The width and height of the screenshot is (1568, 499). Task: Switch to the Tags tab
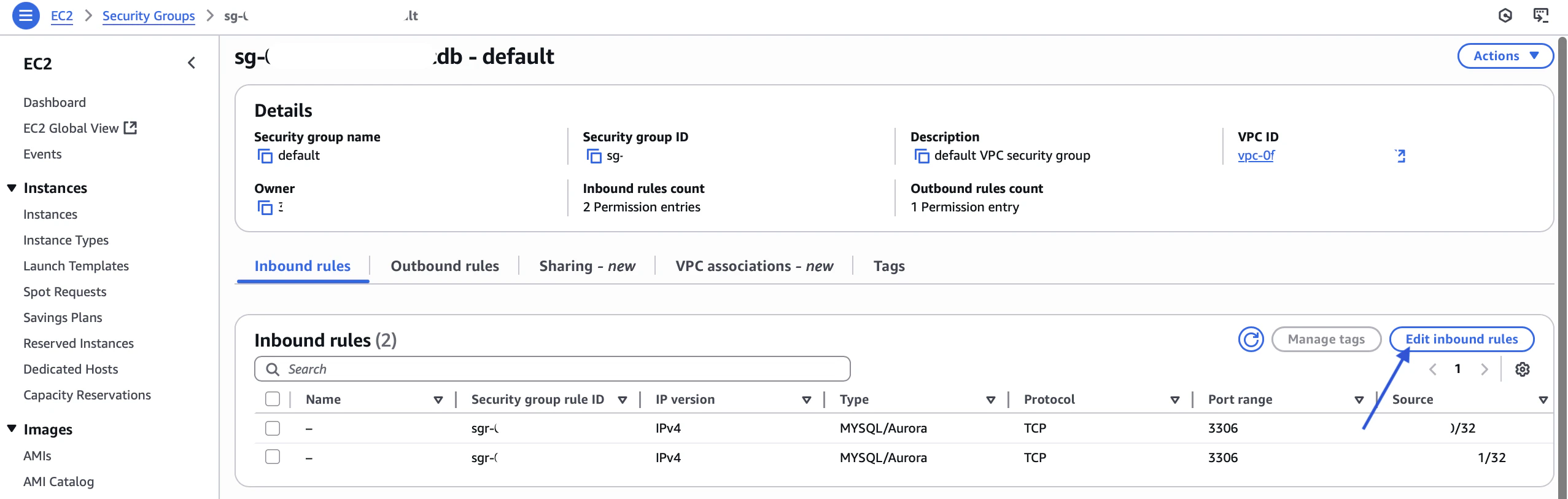[889, 266]
